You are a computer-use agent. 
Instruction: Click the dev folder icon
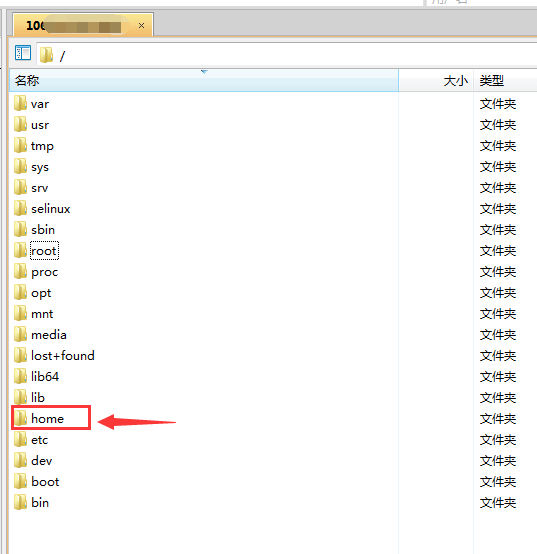pyautogui.click(x=20, y=460)
